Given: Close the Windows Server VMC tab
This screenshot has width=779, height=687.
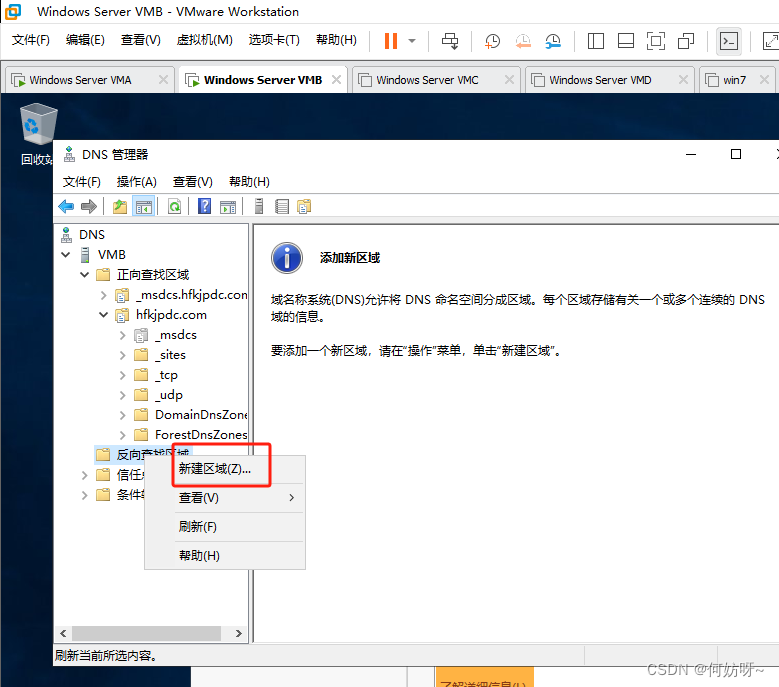Looking at the screenshot, I should coord(509,79).
